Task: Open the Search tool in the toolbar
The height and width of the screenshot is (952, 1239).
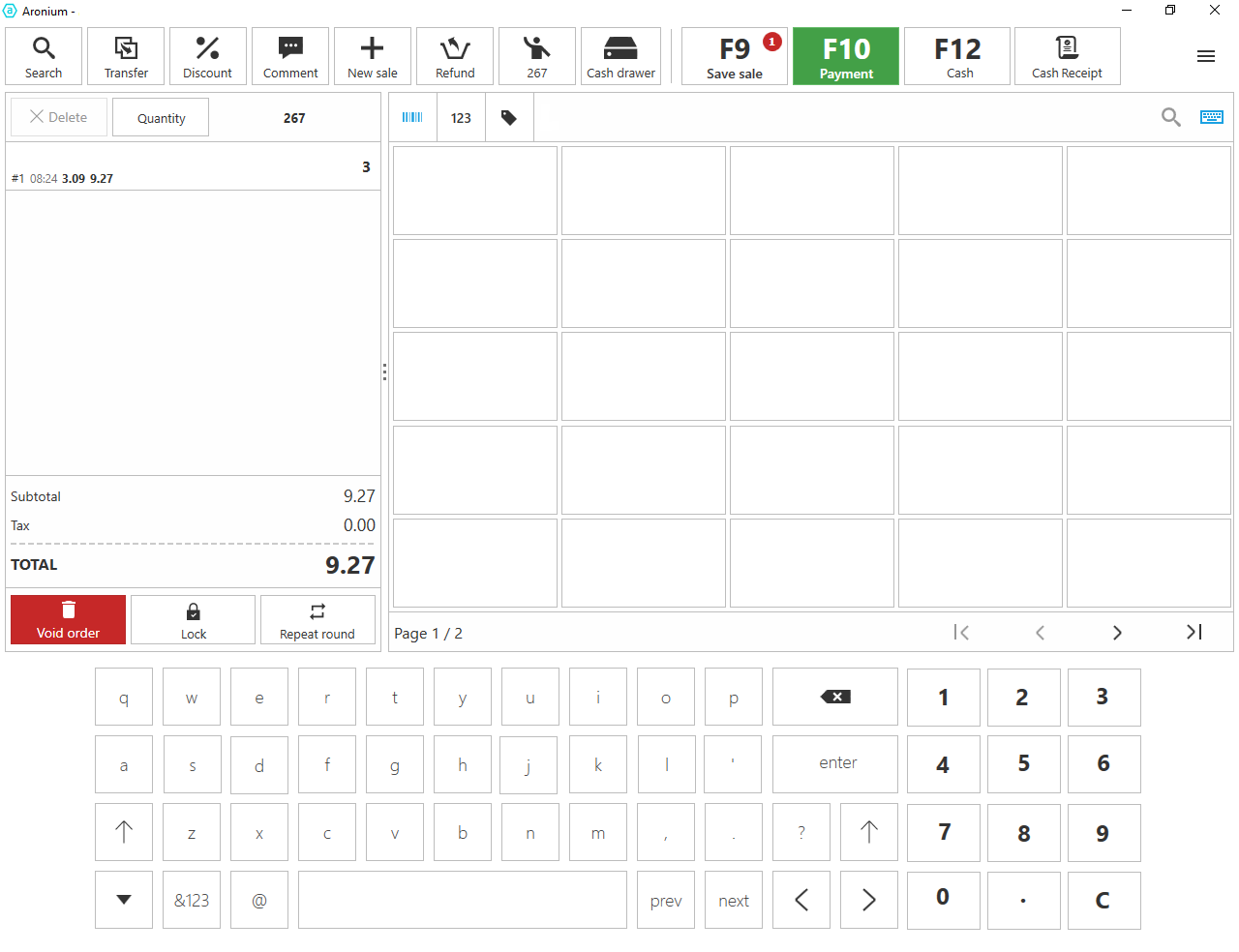Action: 44,56
